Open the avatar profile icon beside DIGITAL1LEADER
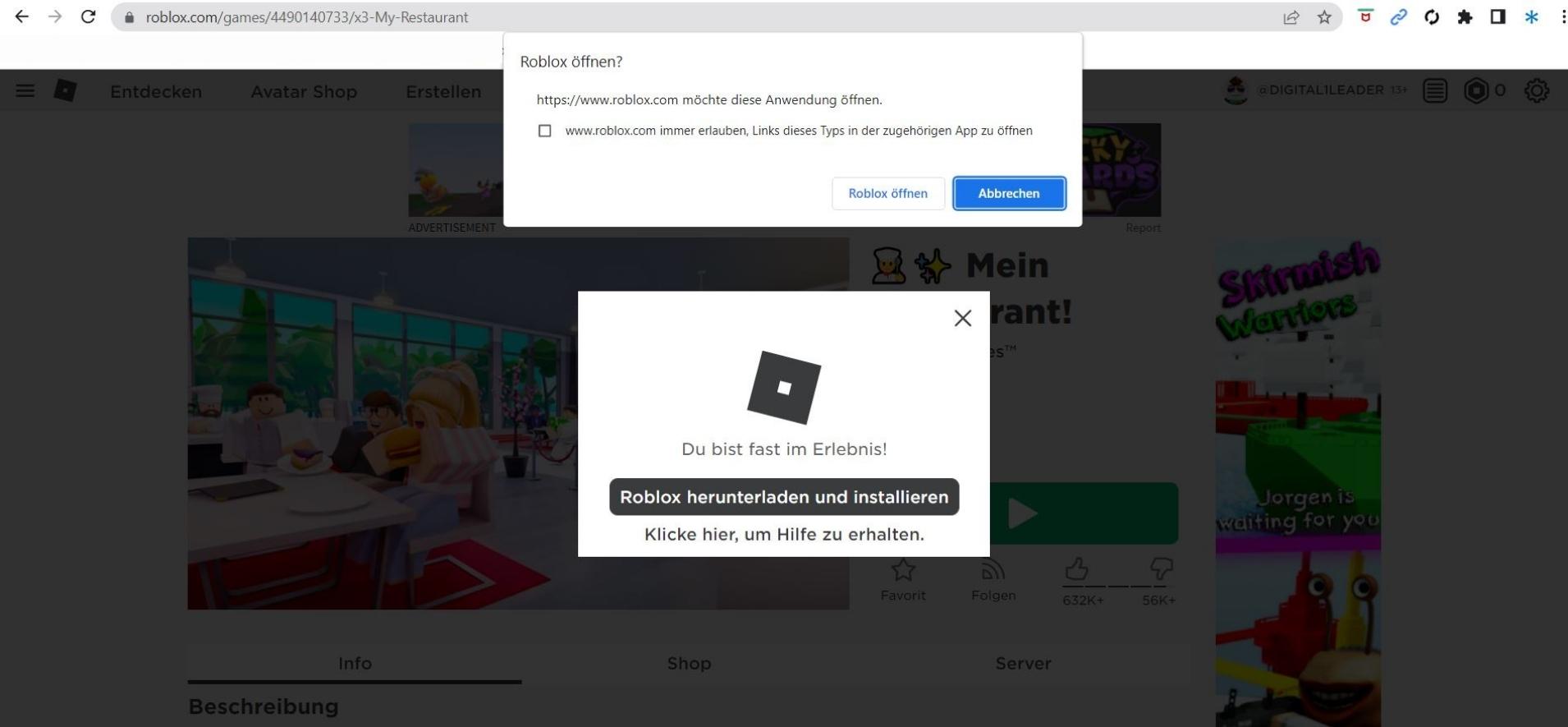 click(x=1236, y=90)
